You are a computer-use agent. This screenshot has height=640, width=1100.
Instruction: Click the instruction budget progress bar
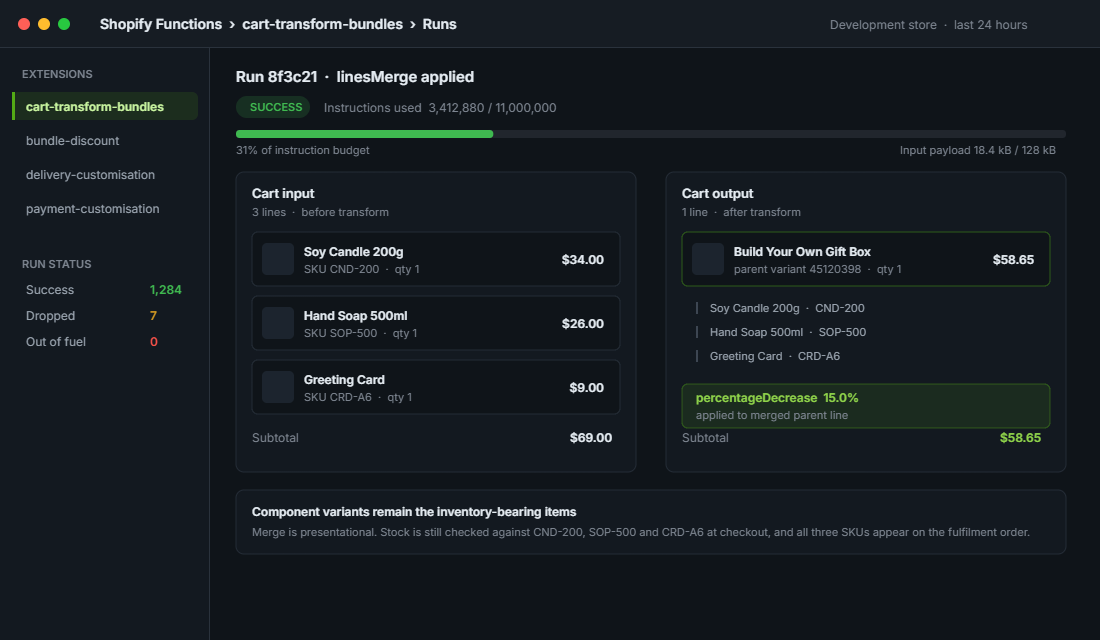pos(651,134)
